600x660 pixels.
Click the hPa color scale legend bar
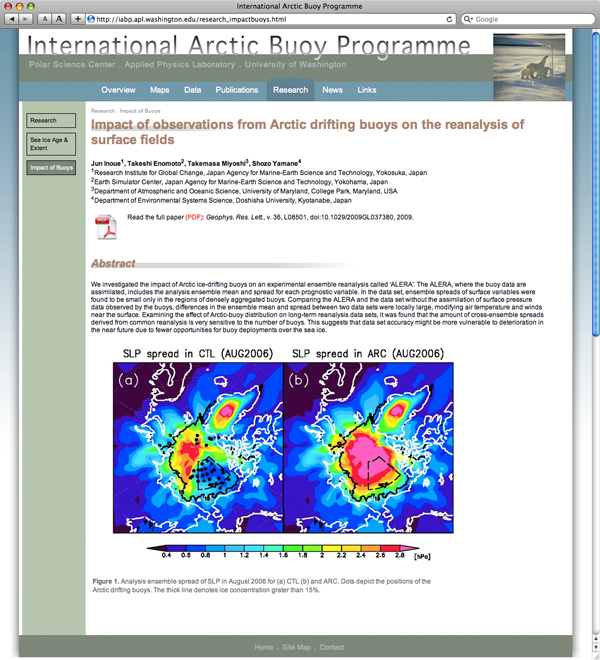tap(283, 548)
